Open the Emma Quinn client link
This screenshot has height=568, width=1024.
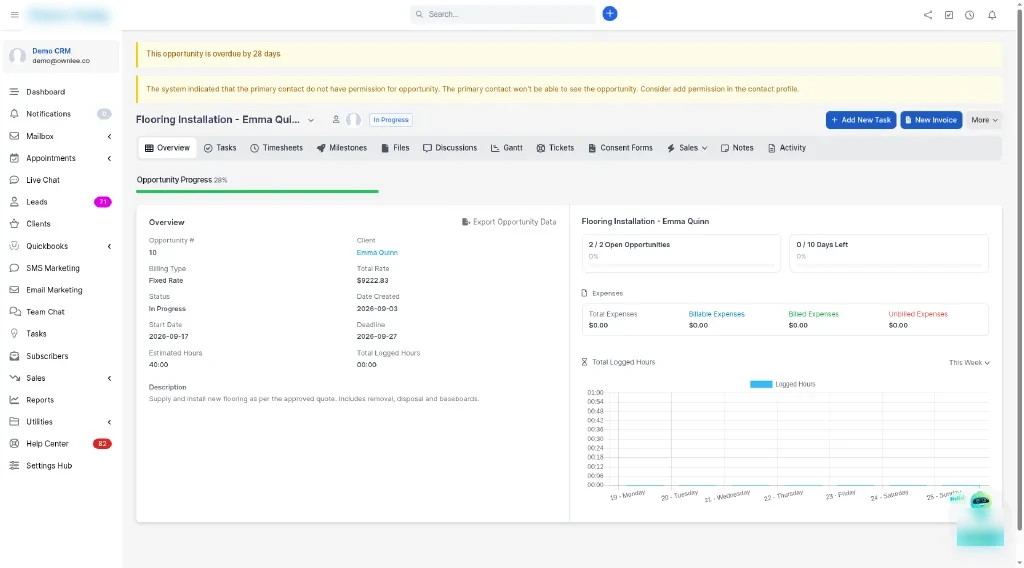377,253
